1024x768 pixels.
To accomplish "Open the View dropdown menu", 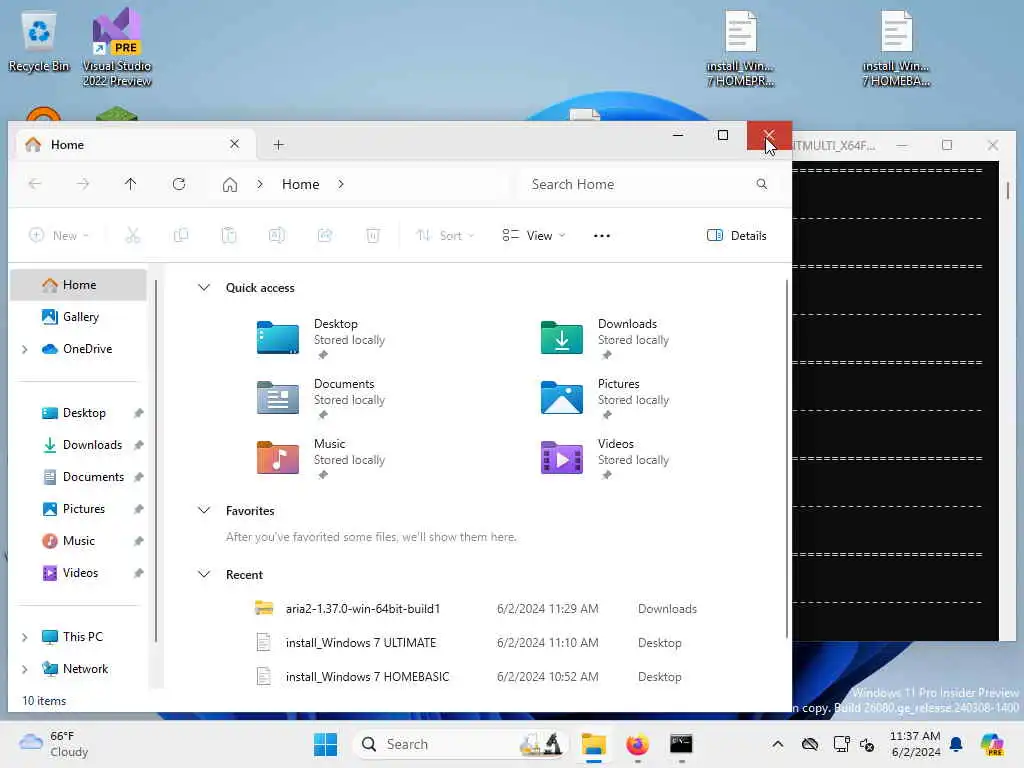I will coord(534,235).
